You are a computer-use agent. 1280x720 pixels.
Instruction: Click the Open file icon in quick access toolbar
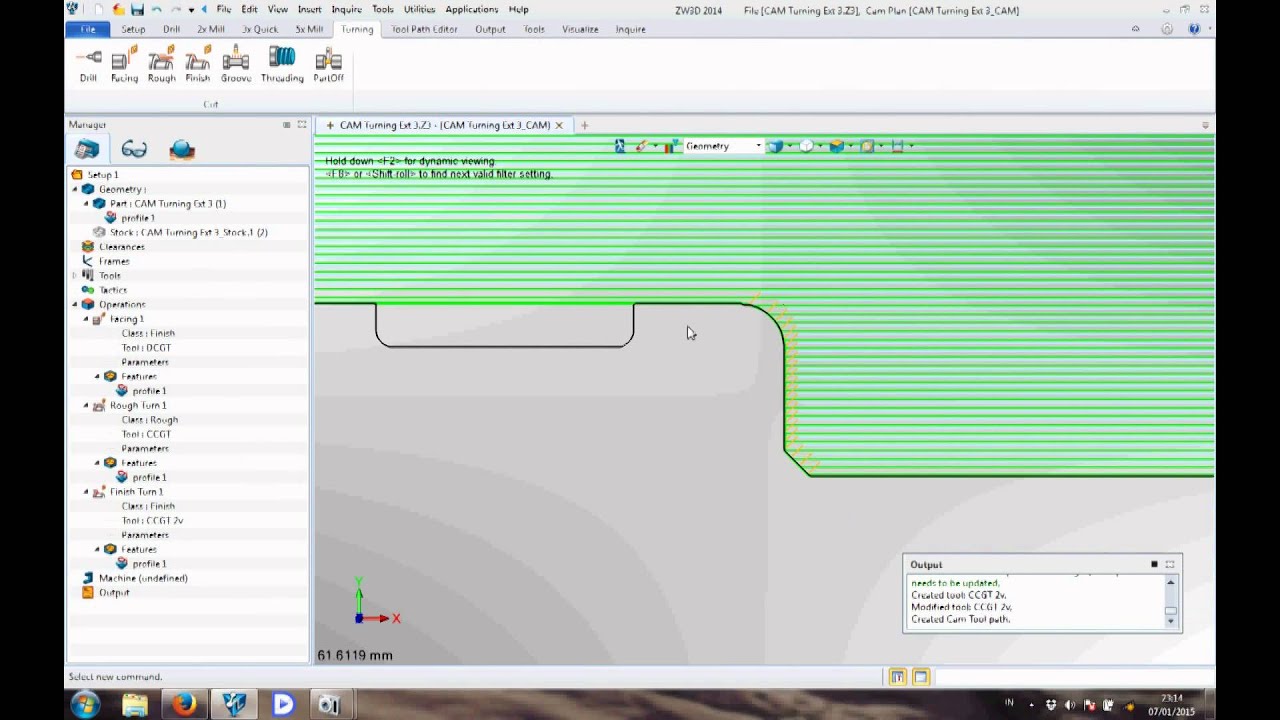tap(119, 10)
